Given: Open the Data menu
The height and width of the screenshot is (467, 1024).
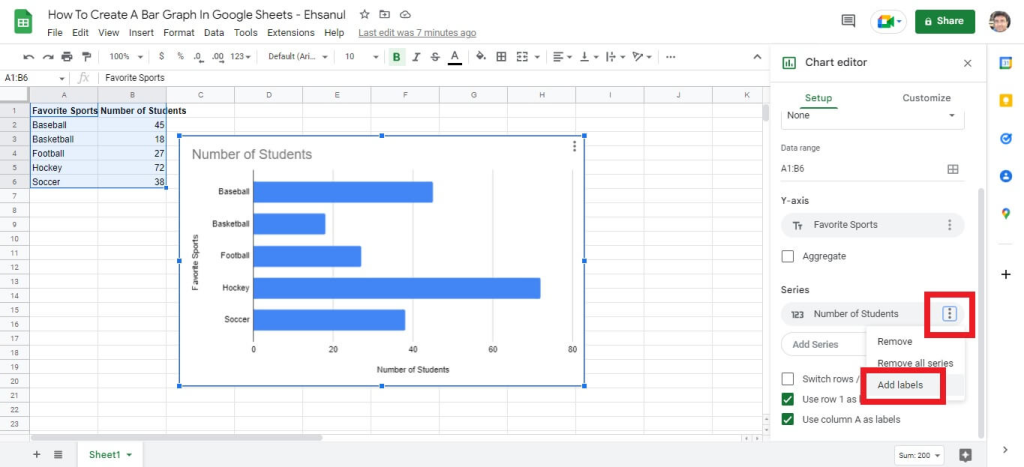Looking at the screenshot, I should (214, 33).
